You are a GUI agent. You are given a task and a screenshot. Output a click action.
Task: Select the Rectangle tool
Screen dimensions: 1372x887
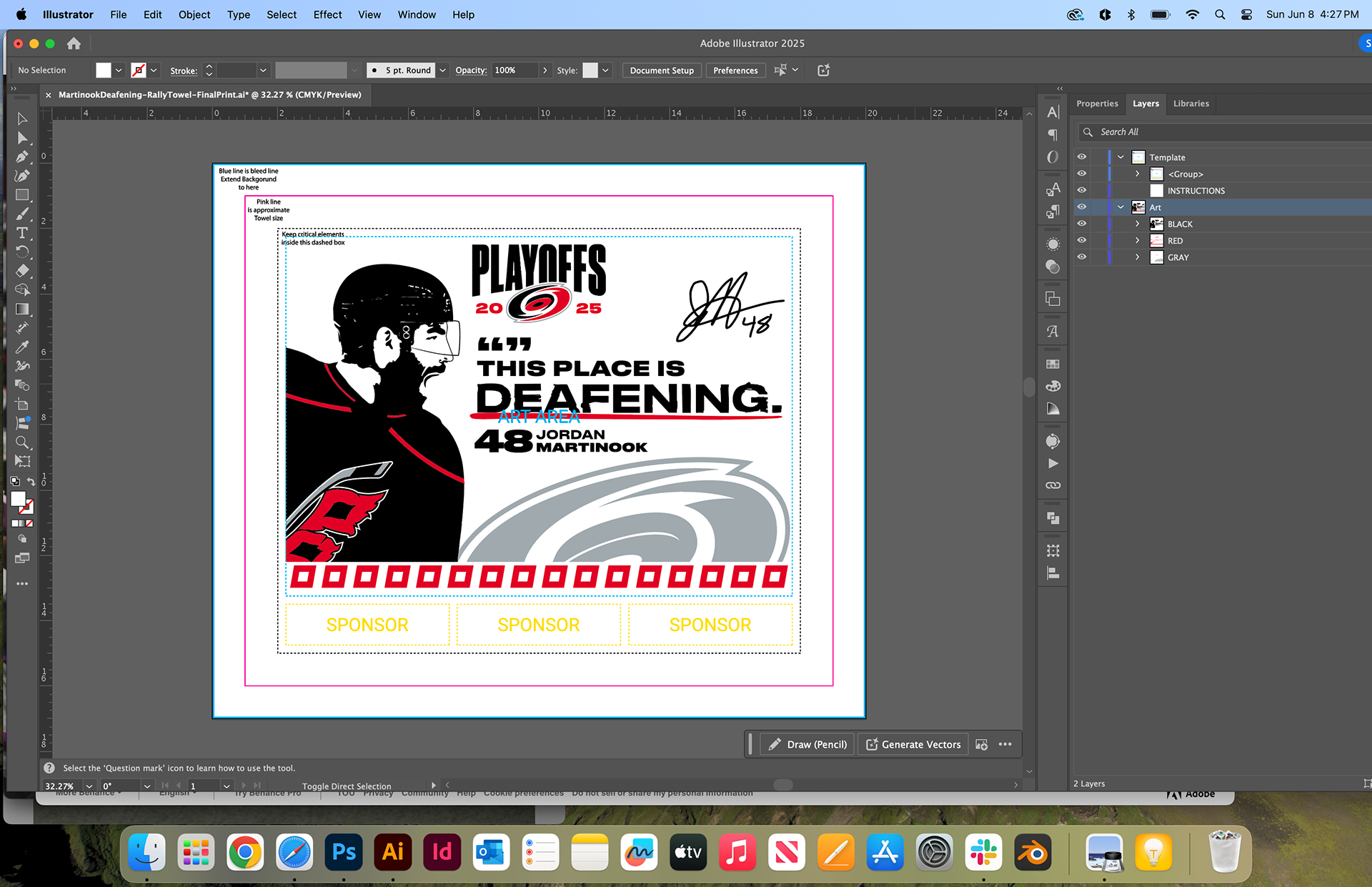22,194
